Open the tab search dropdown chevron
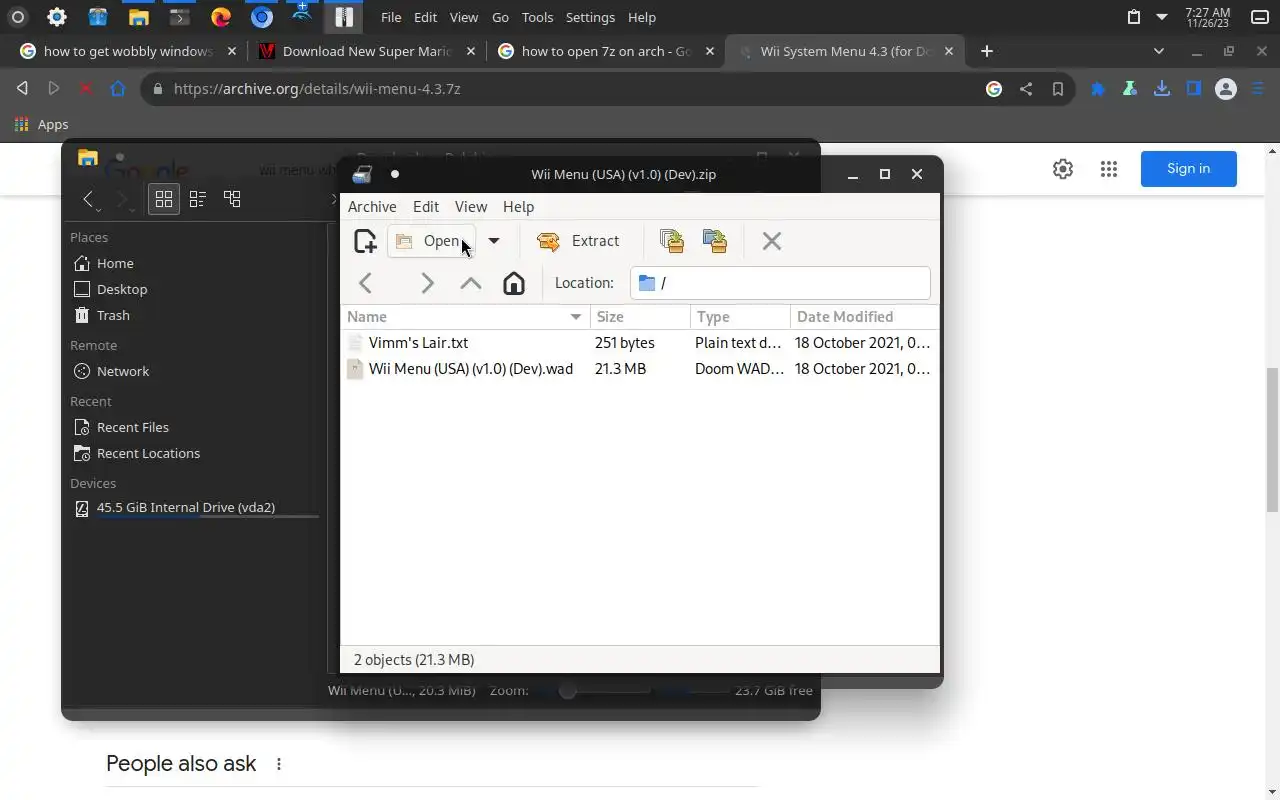 1159,51
